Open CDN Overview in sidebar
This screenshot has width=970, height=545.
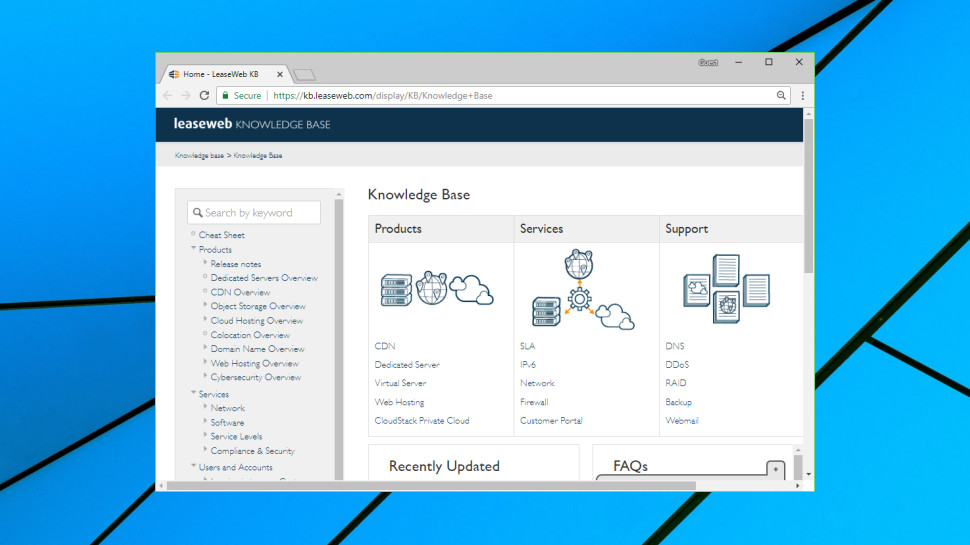[240, 292]
